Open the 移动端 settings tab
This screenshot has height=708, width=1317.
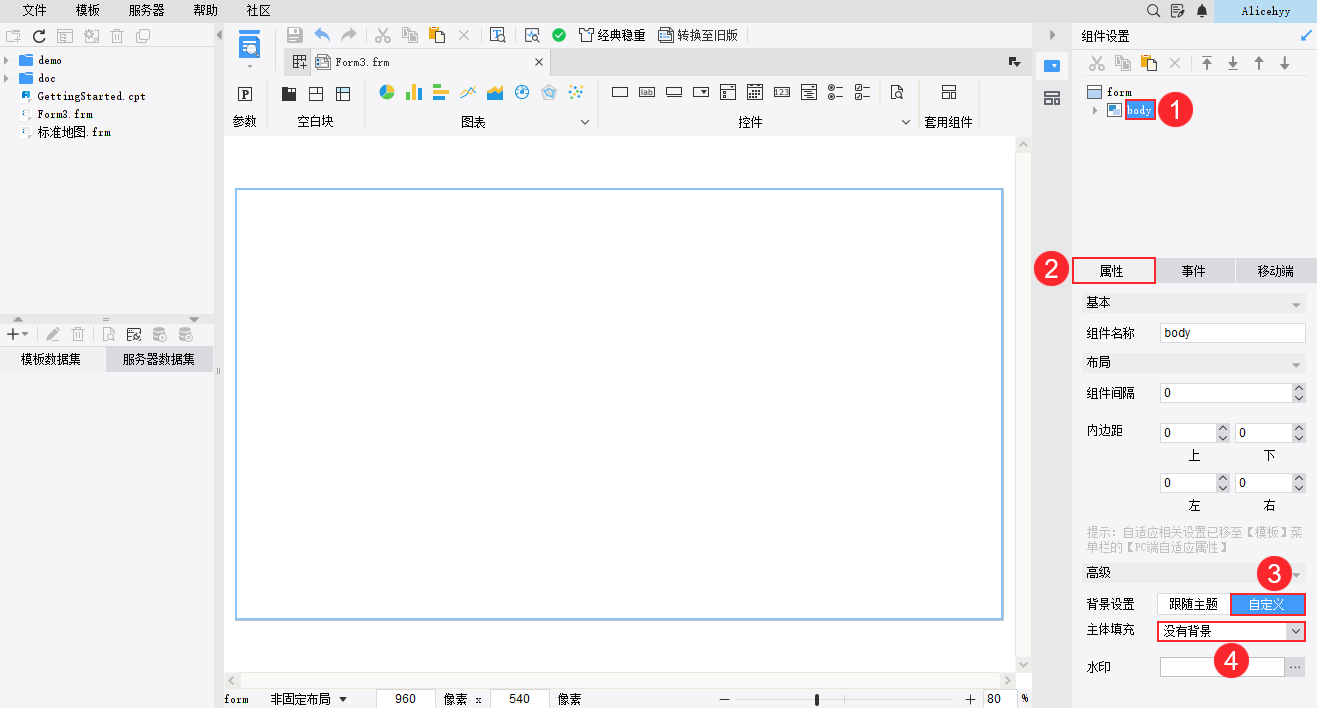coord(1275,270)
